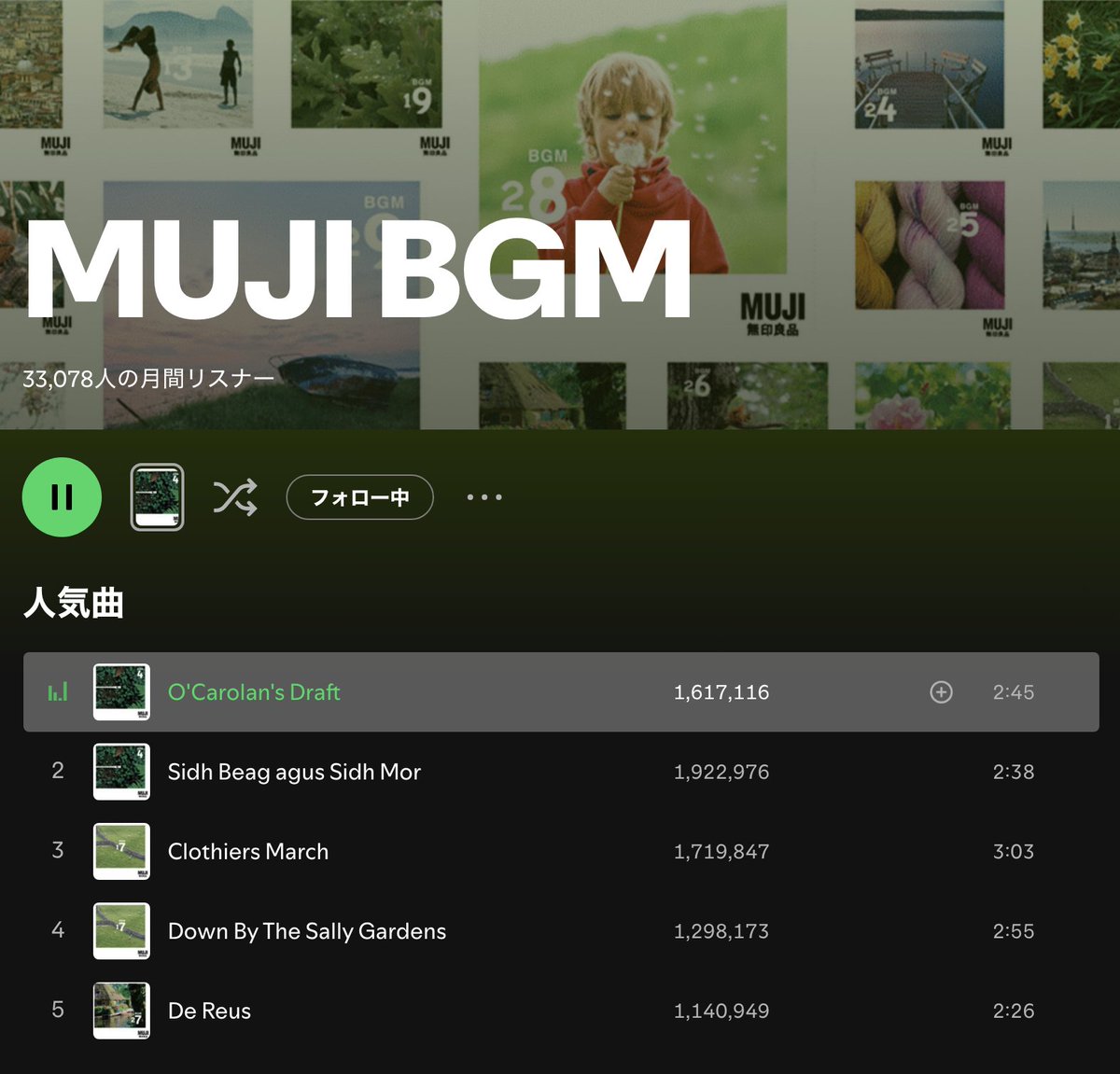Open album art for Down By The Sally Gardens

(121, 931)
